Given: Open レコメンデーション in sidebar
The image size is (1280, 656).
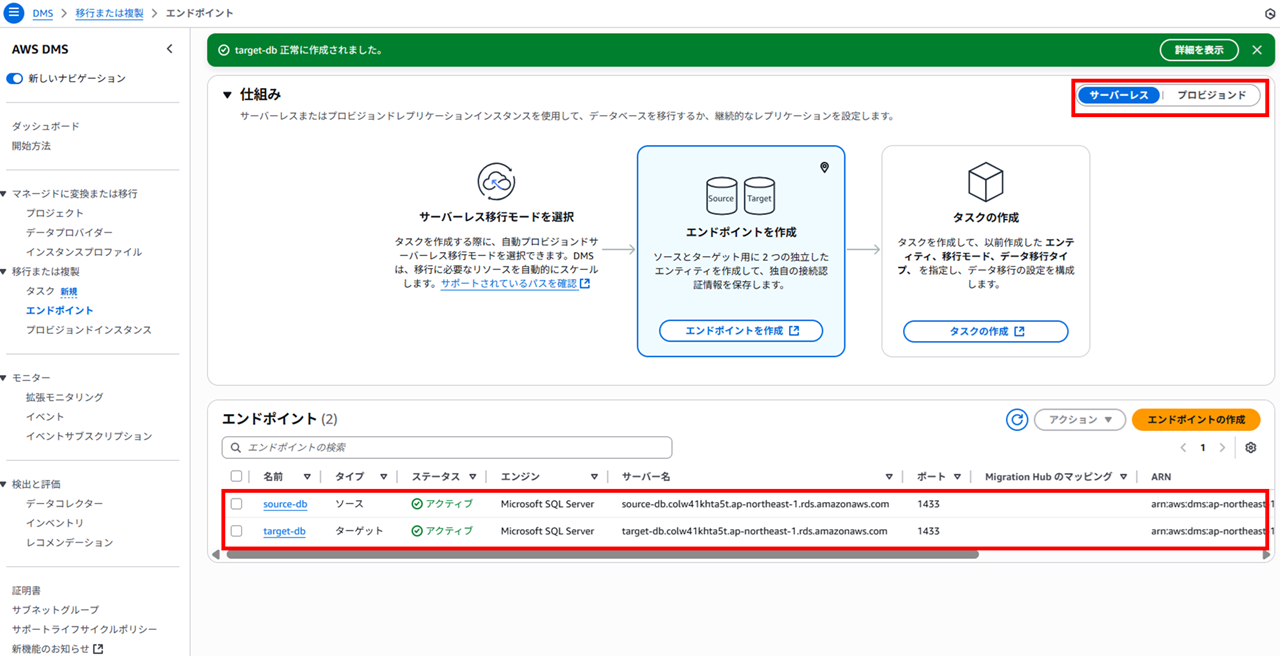Looking at the screenshot, I should pos(70,542).
